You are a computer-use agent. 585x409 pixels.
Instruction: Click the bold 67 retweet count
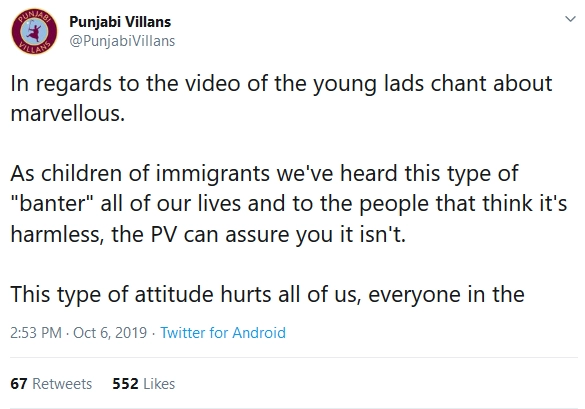coord(19,384)
